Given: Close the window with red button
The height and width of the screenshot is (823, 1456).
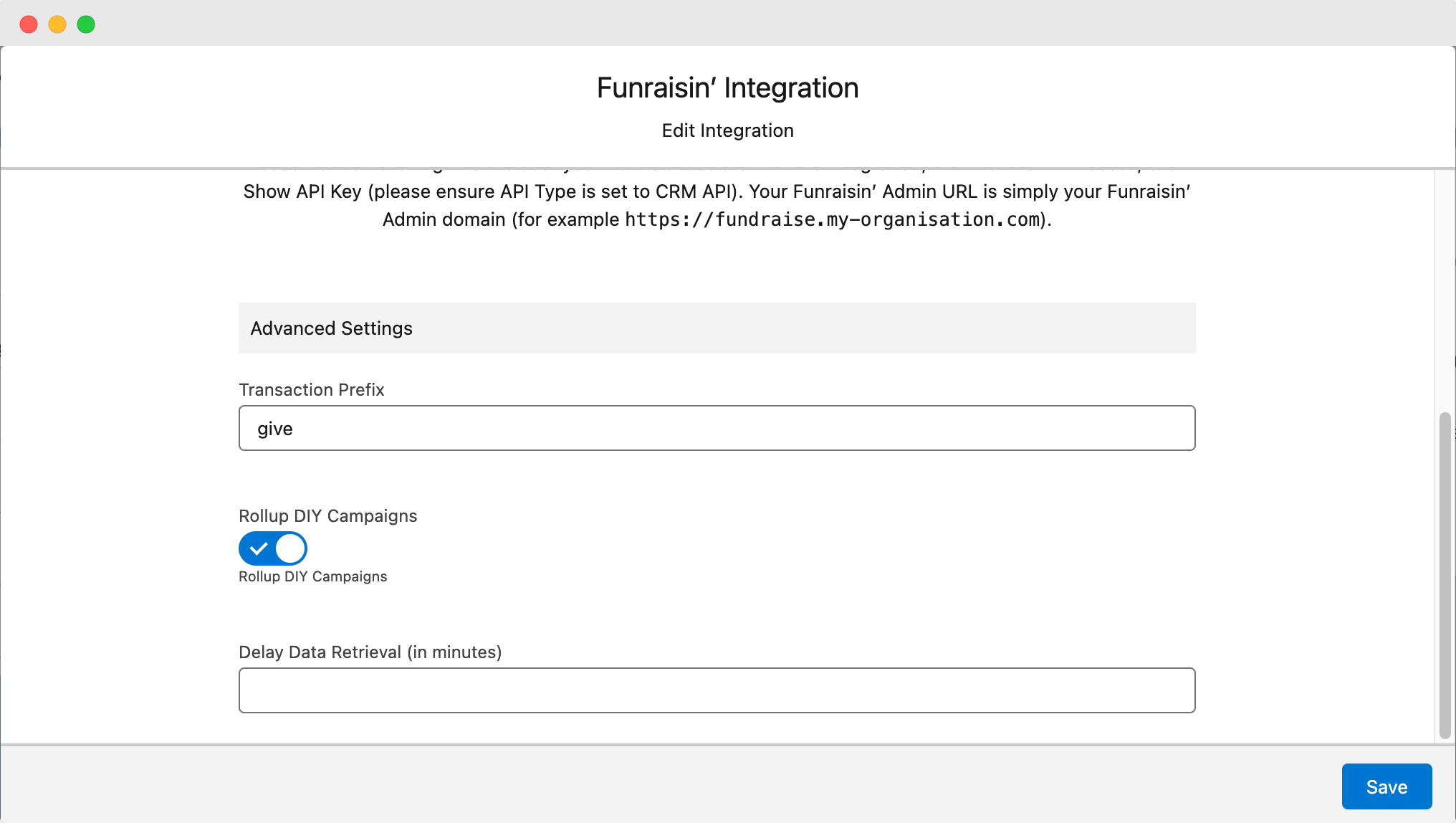Looking at the screenshot, I should [29, 24].
